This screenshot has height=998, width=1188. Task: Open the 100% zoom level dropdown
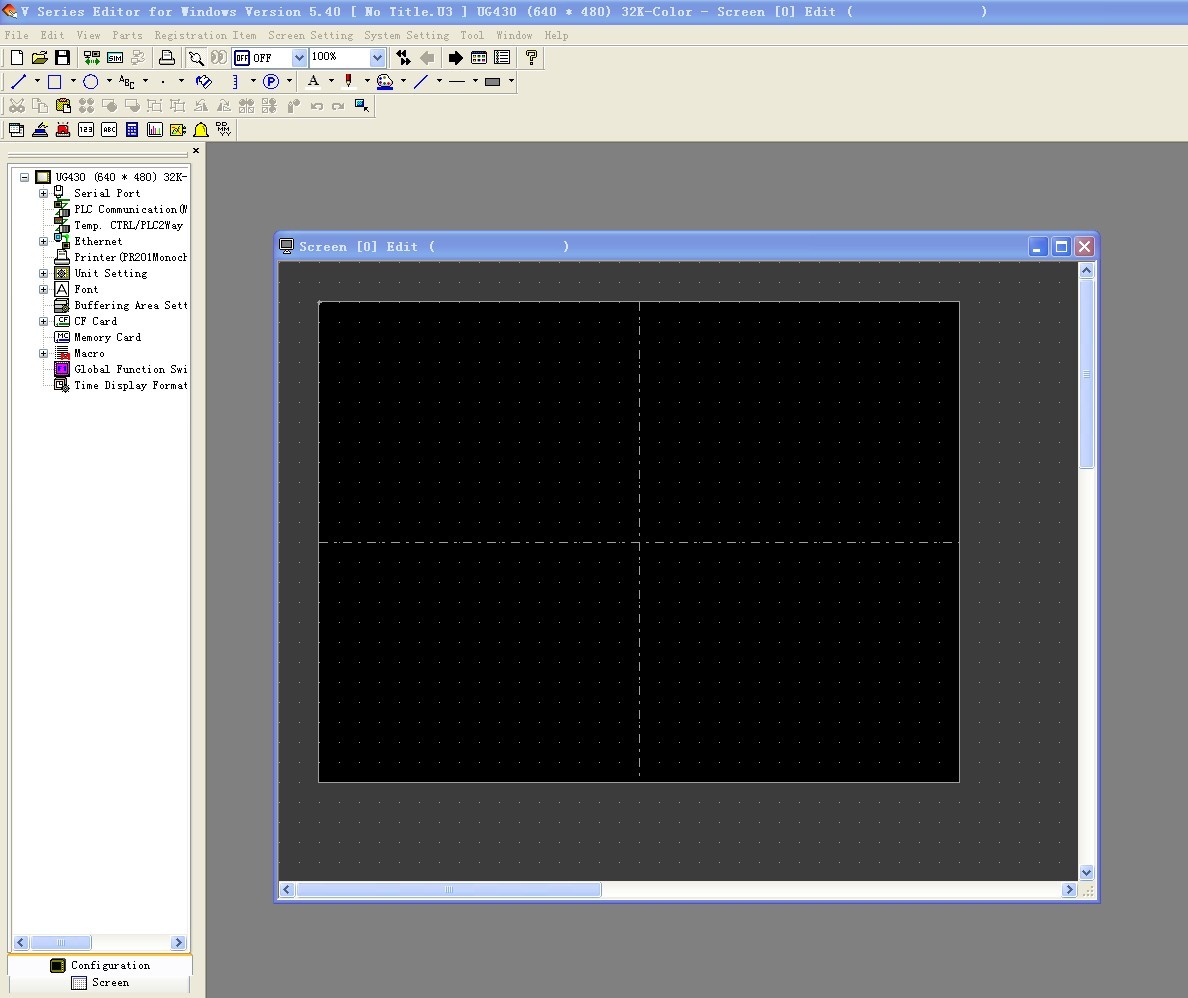(377, 58)
